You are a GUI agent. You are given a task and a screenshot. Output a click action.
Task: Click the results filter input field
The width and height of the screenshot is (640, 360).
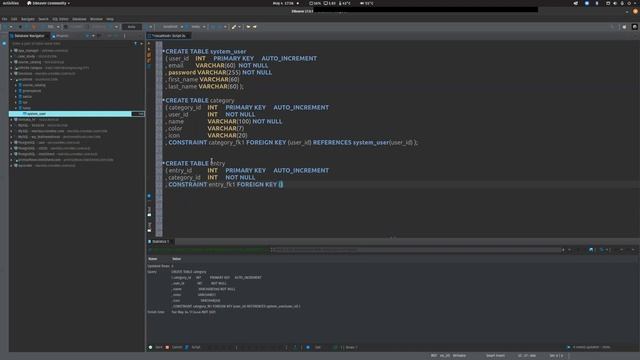tap(416, 250)
